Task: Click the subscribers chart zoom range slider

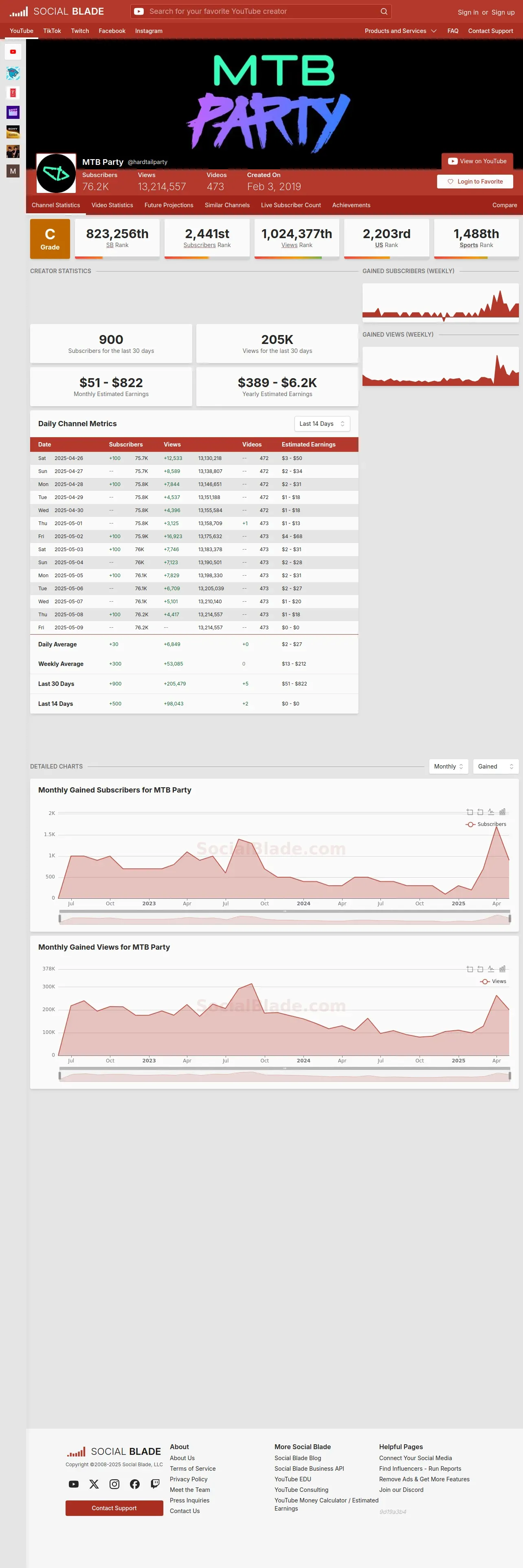Action: [284, 918]
